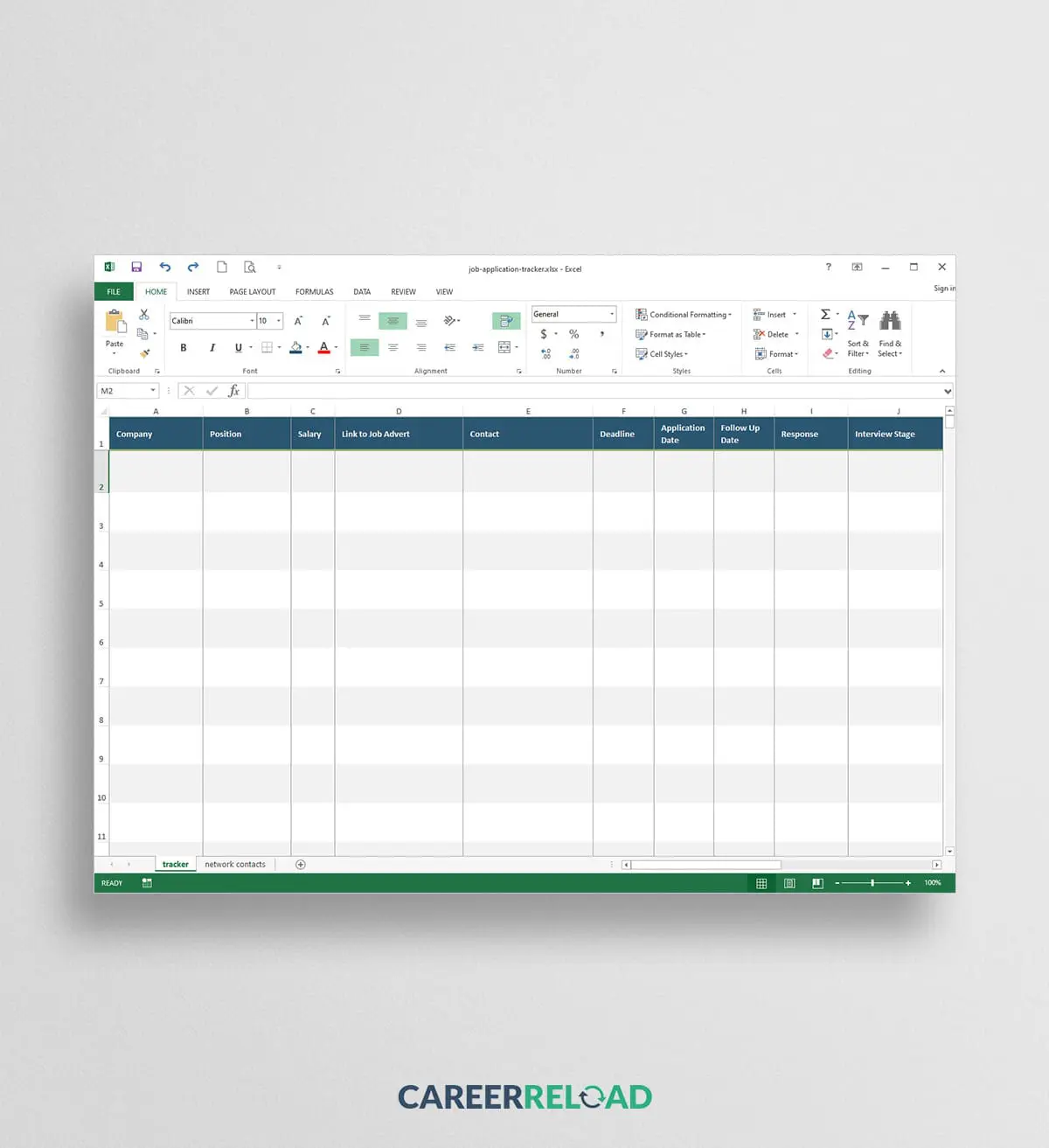Open the Conditional Formatting dropdown
The height and width of the screenshot is (1148, 1049).
pyautogui.click(x=684, y=315)
